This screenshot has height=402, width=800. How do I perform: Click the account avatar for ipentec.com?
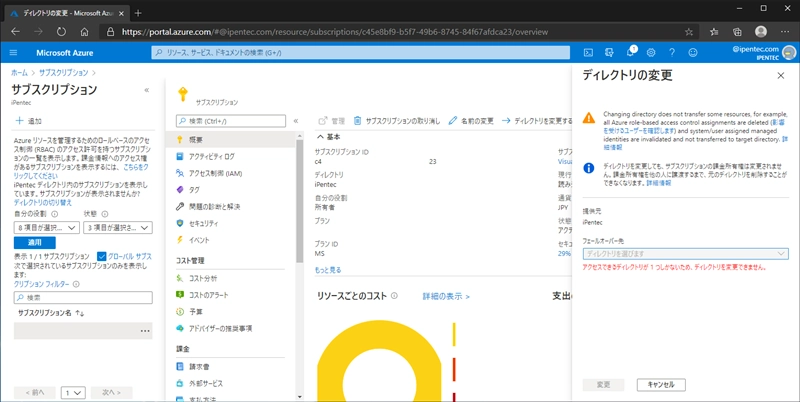[x=789, y=53]
